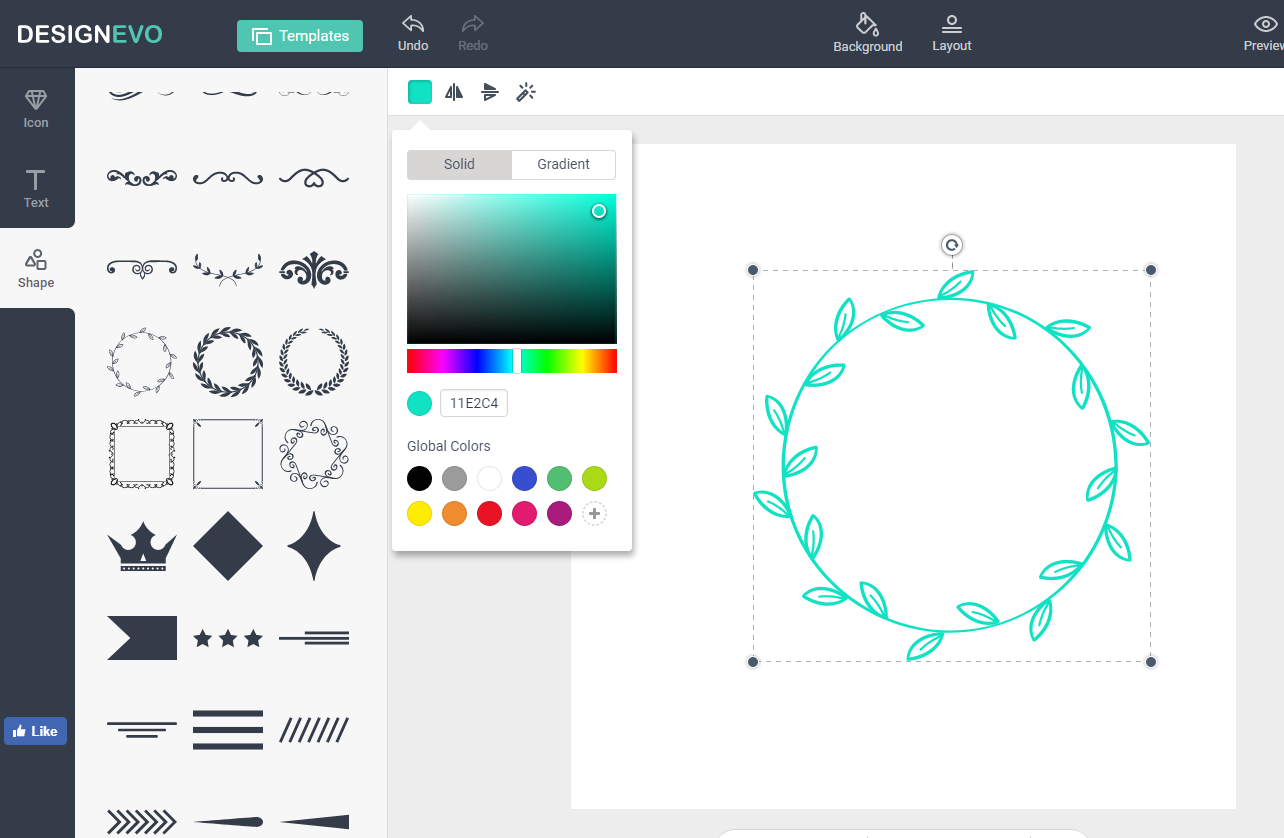Select the Shape sidebar tab
This screenshot has width=1284, height=838.
36,269
